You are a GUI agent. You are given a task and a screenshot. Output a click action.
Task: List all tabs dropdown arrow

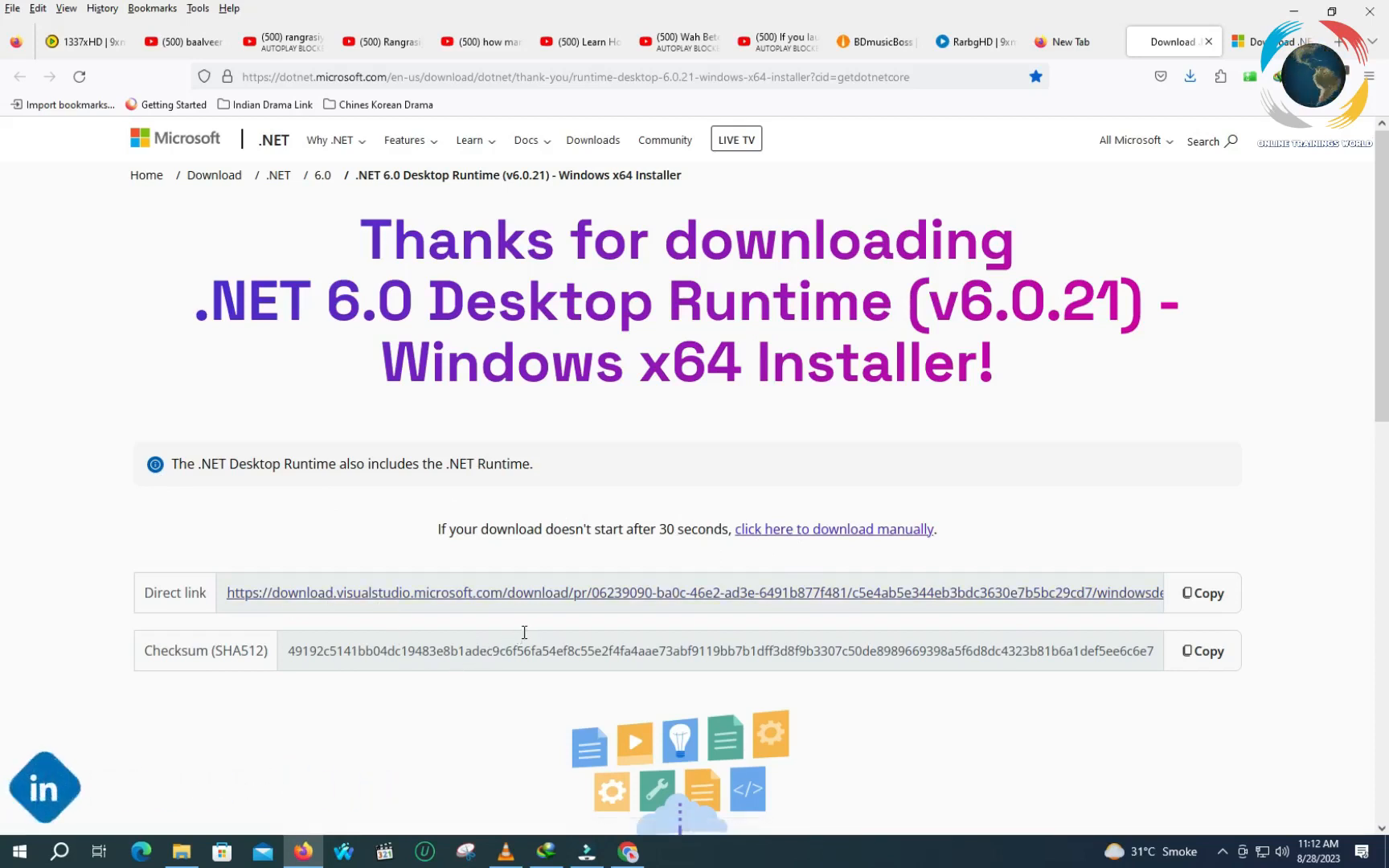1372,42
